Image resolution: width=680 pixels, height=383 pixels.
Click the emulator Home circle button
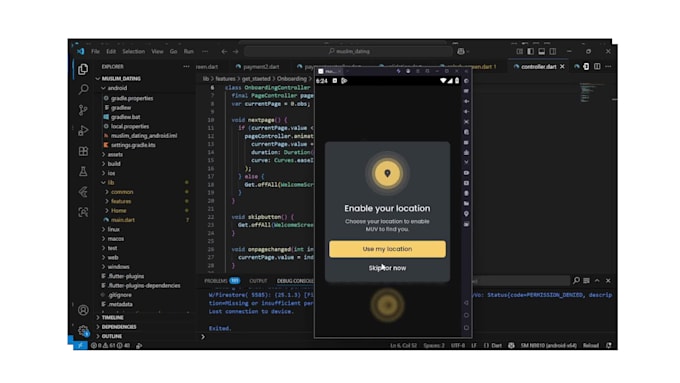[x=466, y=315]
